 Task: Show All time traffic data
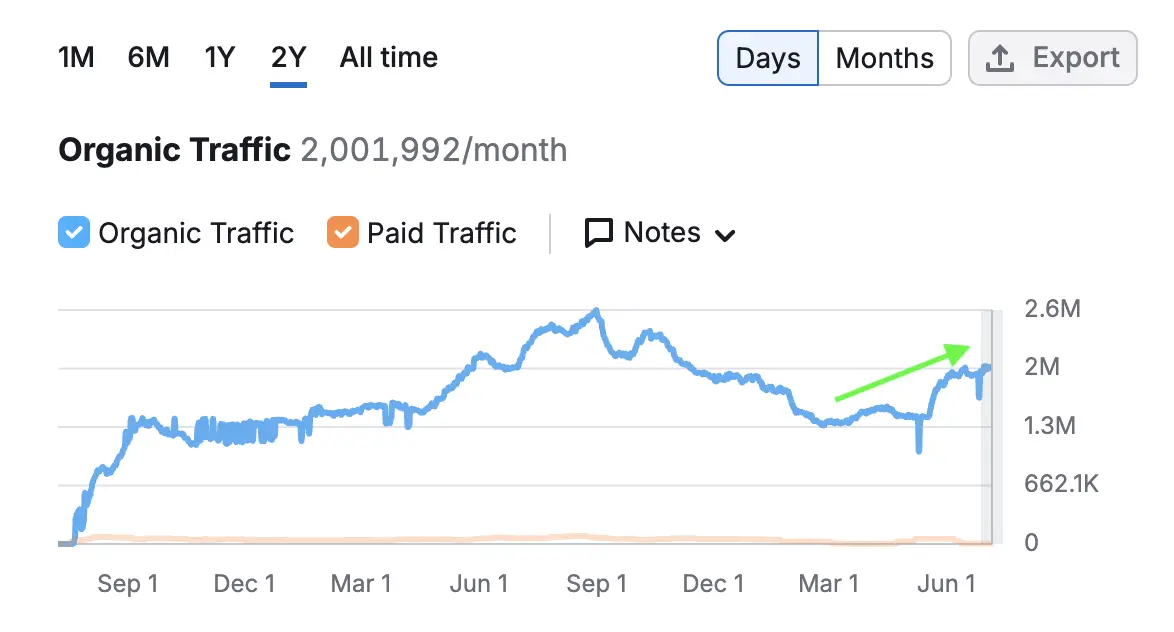tap(389, 58)
